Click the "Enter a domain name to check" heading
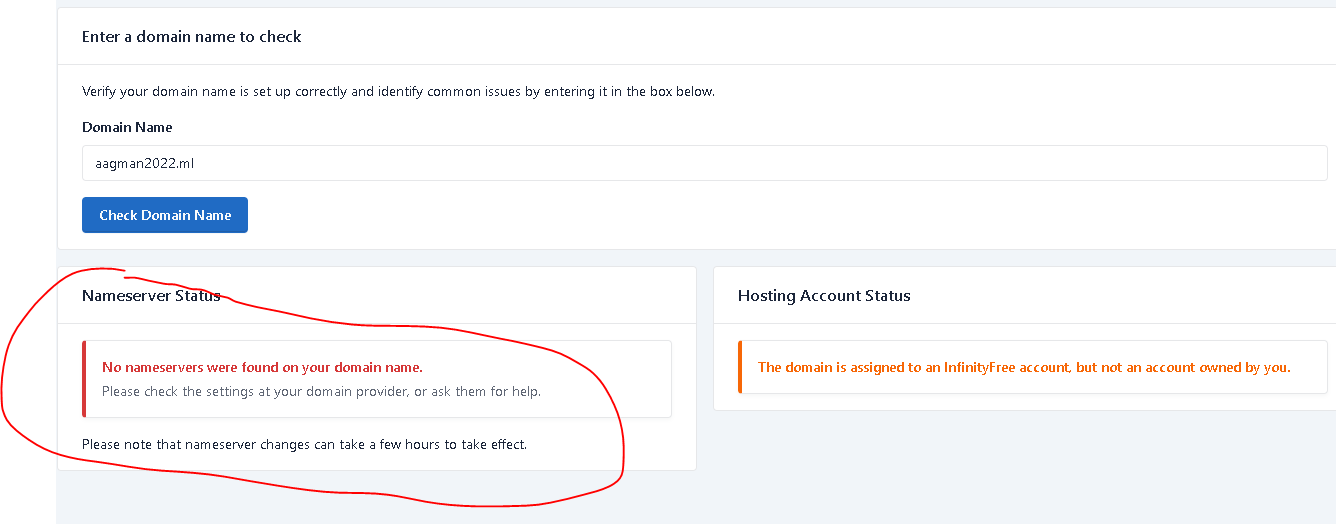Viewport: 1336px width, 524px height. (192, 36)
